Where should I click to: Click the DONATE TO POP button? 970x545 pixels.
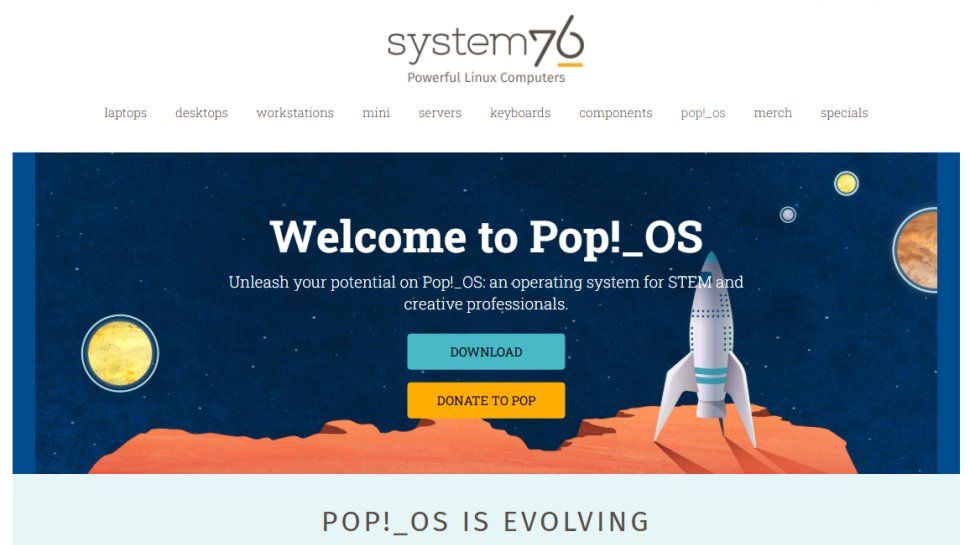[x=486, y=400]
